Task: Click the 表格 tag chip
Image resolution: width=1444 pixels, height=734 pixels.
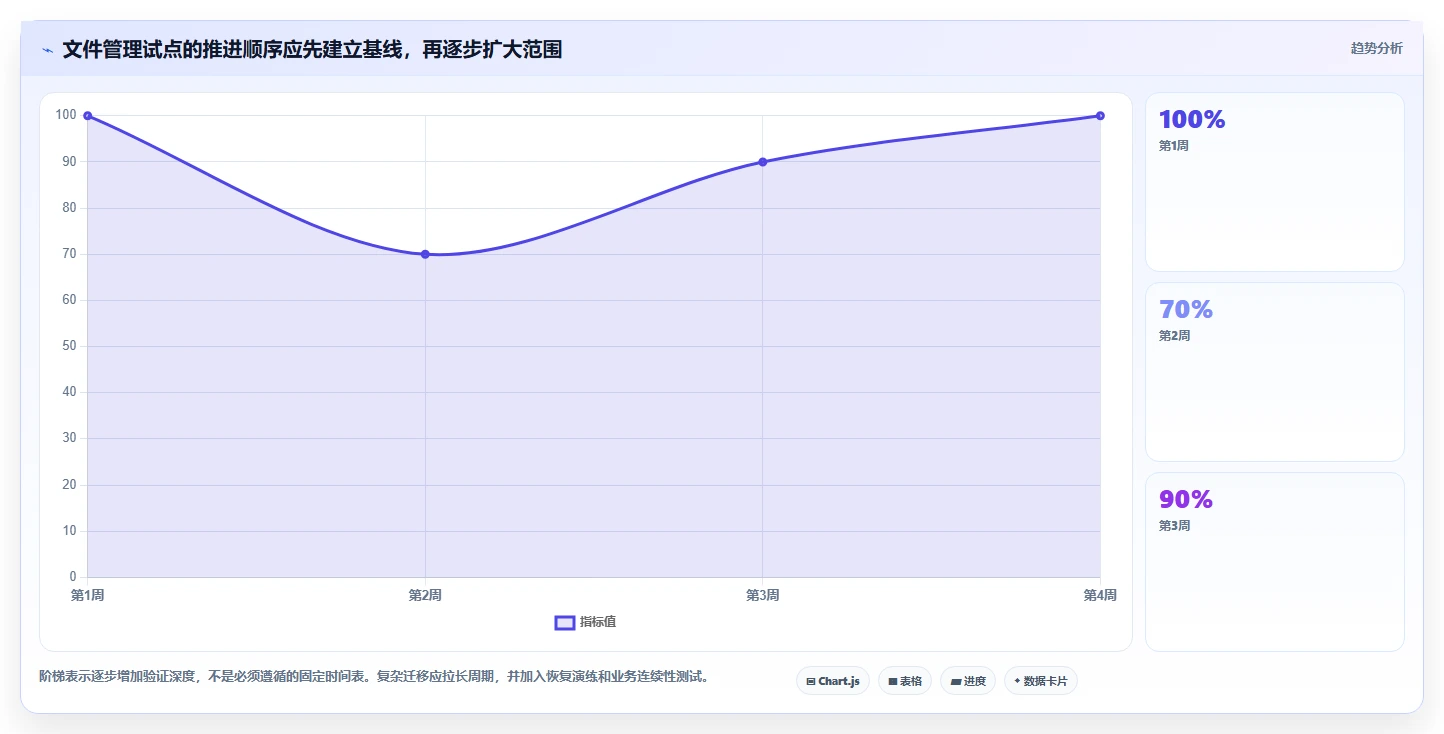Action: 905,681
